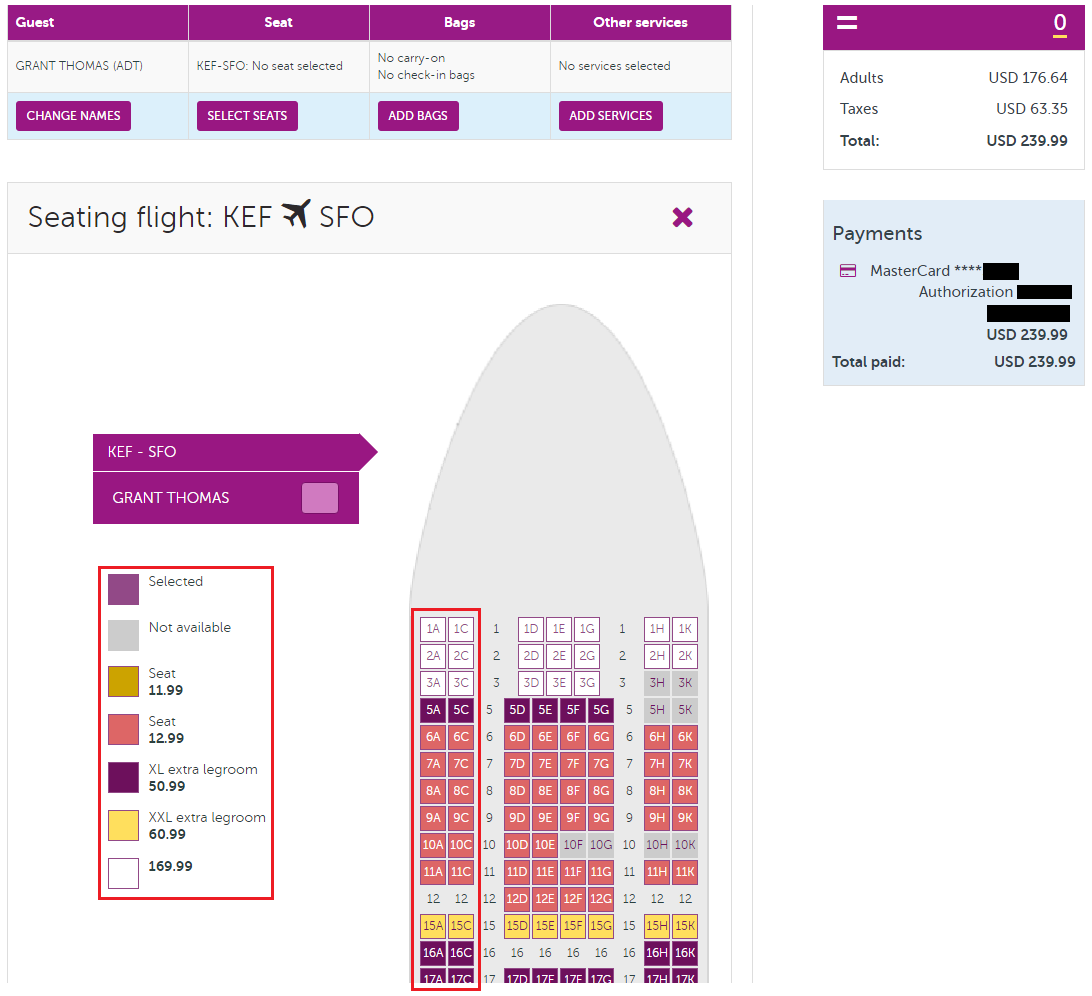
Task: Click the CHANGE NAMES button
Action: tap(73, 116)
